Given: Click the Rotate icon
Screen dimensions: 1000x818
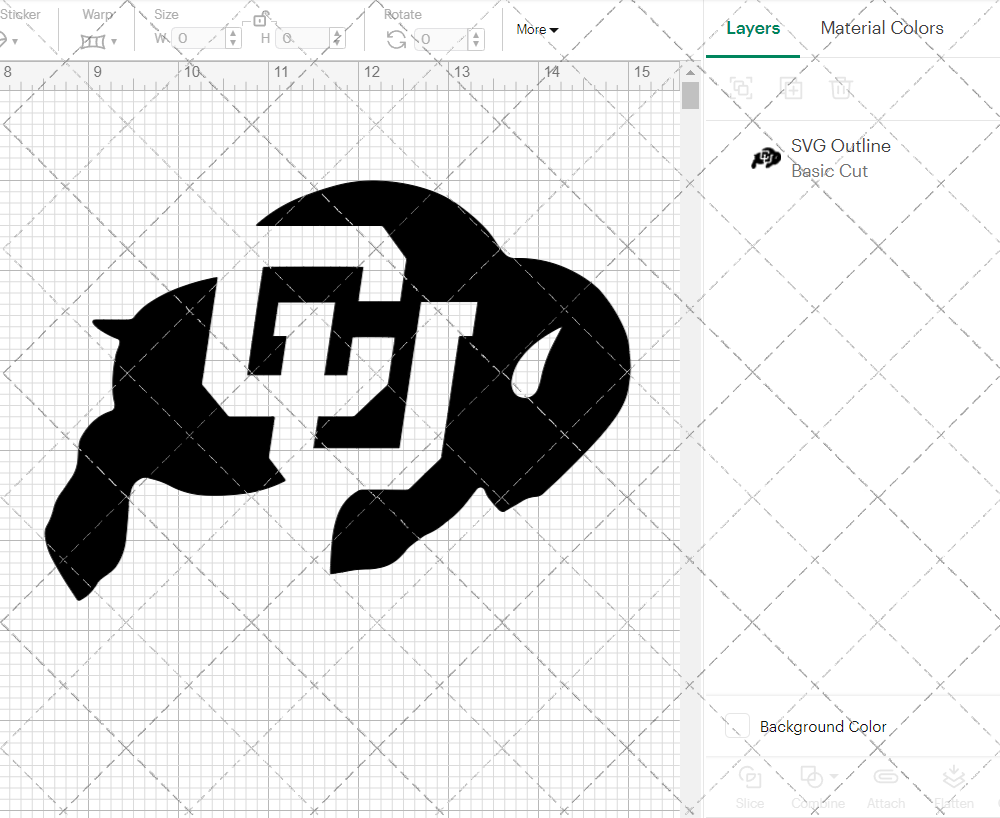Looking at the screenshot, I should click(397, 40).
